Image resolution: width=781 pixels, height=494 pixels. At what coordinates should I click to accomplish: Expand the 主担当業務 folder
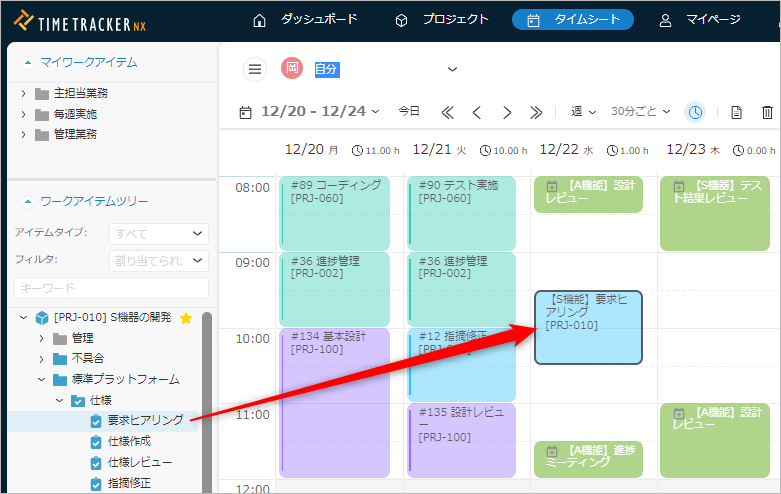click(24, 93)
